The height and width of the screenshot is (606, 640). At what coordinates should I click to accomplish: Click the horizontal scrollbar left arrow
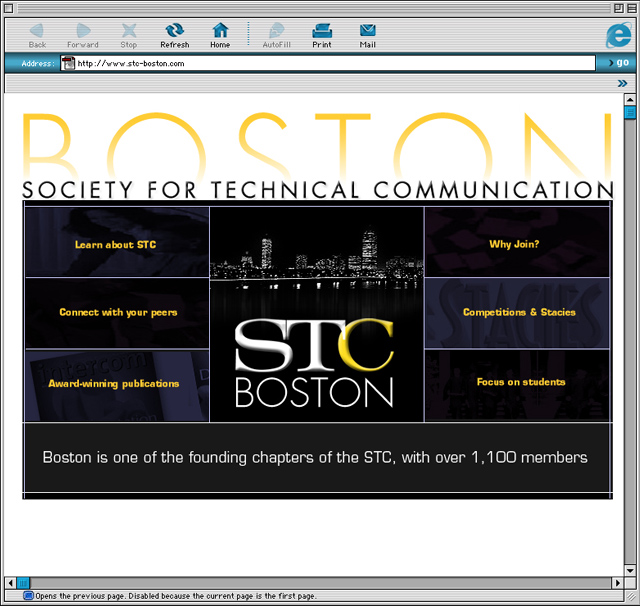coord(11,583)
